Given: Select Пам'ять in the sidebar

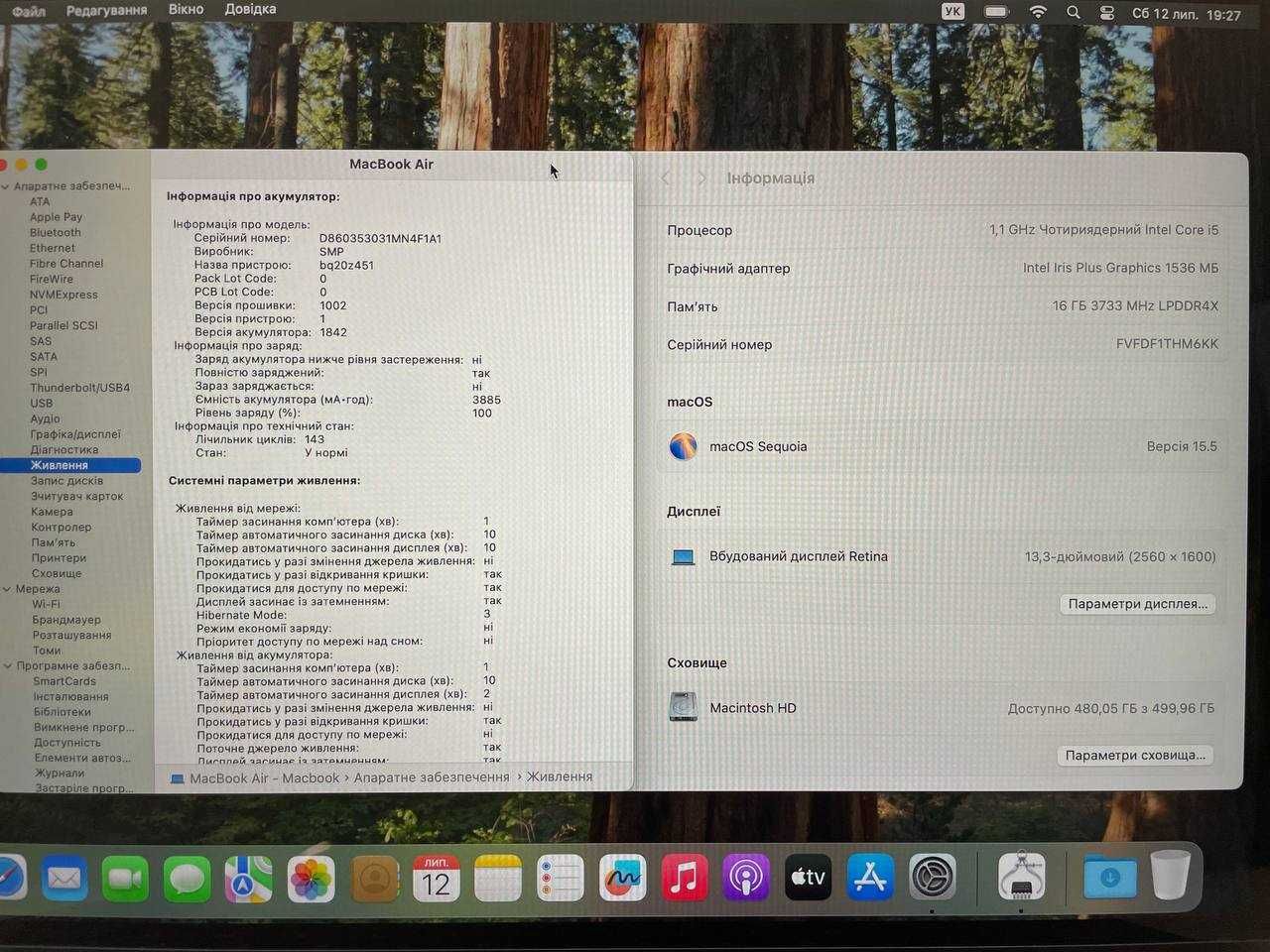Looking at the screenshot, I should 53,542.
